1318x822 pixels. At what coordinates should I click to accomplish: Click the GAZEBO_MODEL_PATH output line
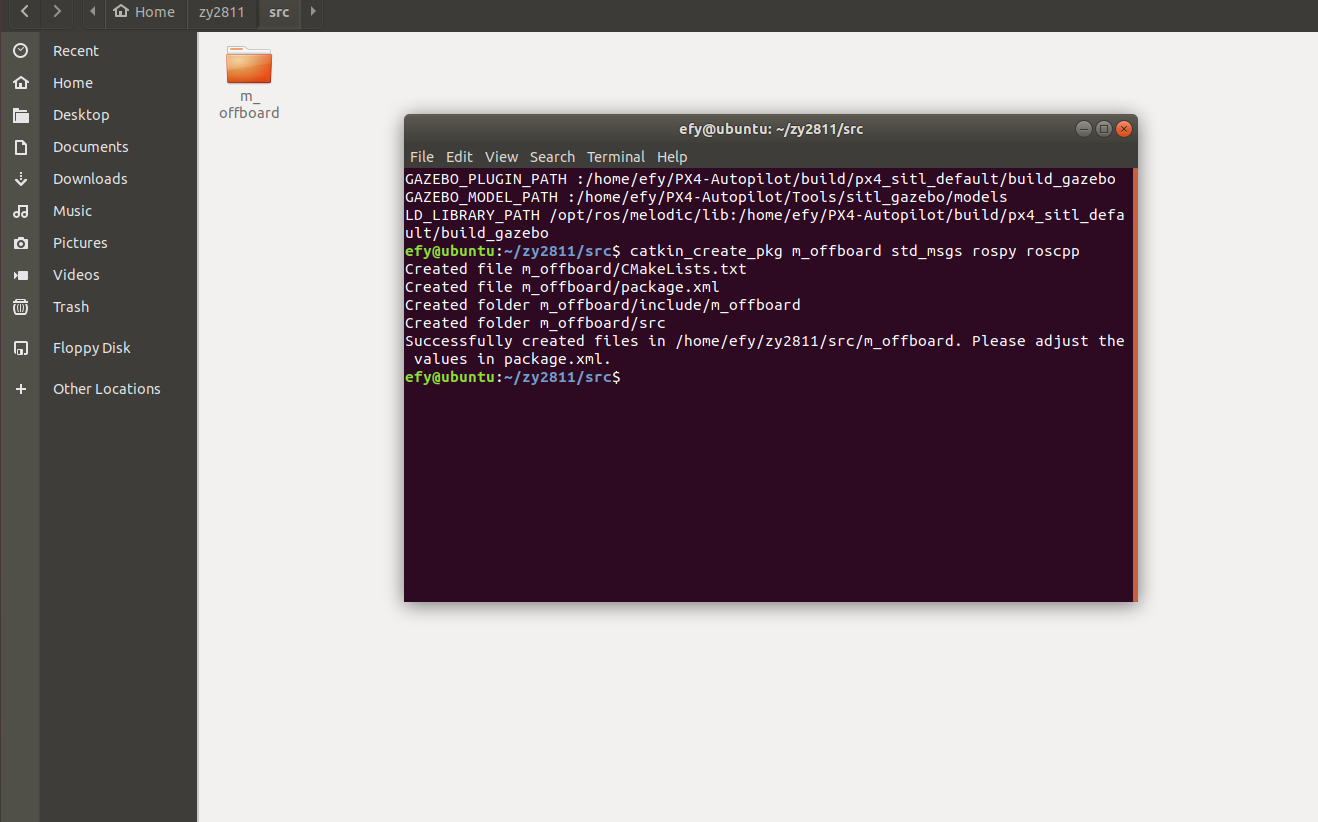[x=706, y=197]
